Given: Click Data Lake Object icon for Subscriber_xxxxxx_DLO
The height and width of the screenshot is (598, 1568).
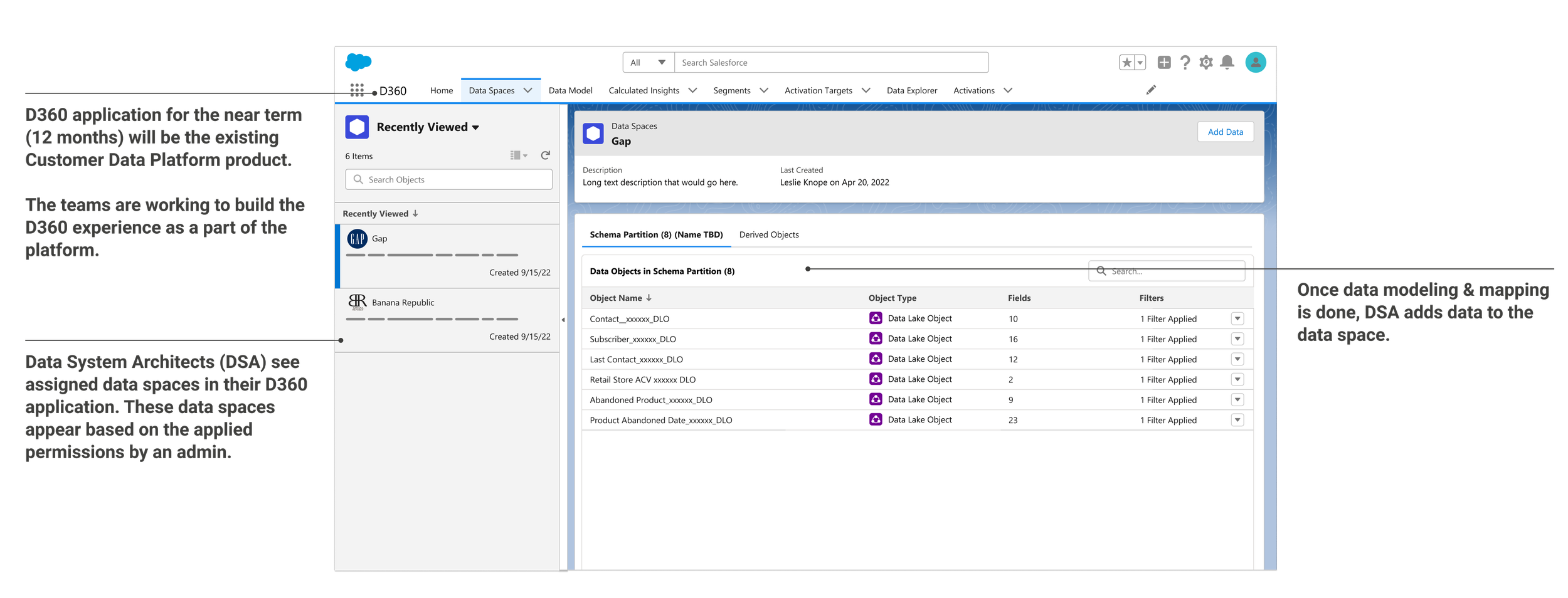Looking at the screenshot, I should pyautogui.click(x=876, y=338).
